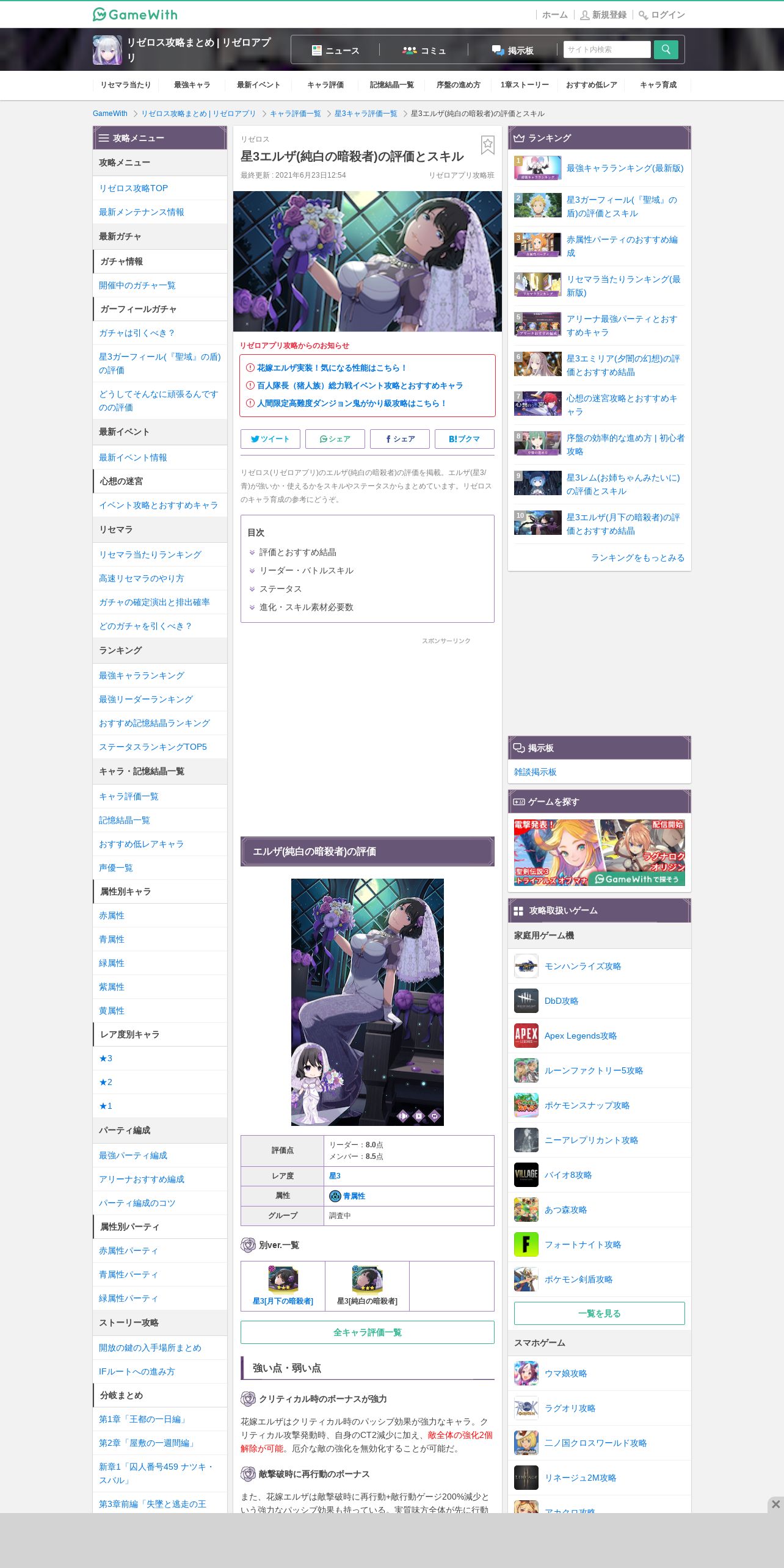Click the ルーンファクトリー5攻略 game icon
Viewport: 784px width, 1568px height.
pos(526,1070)
